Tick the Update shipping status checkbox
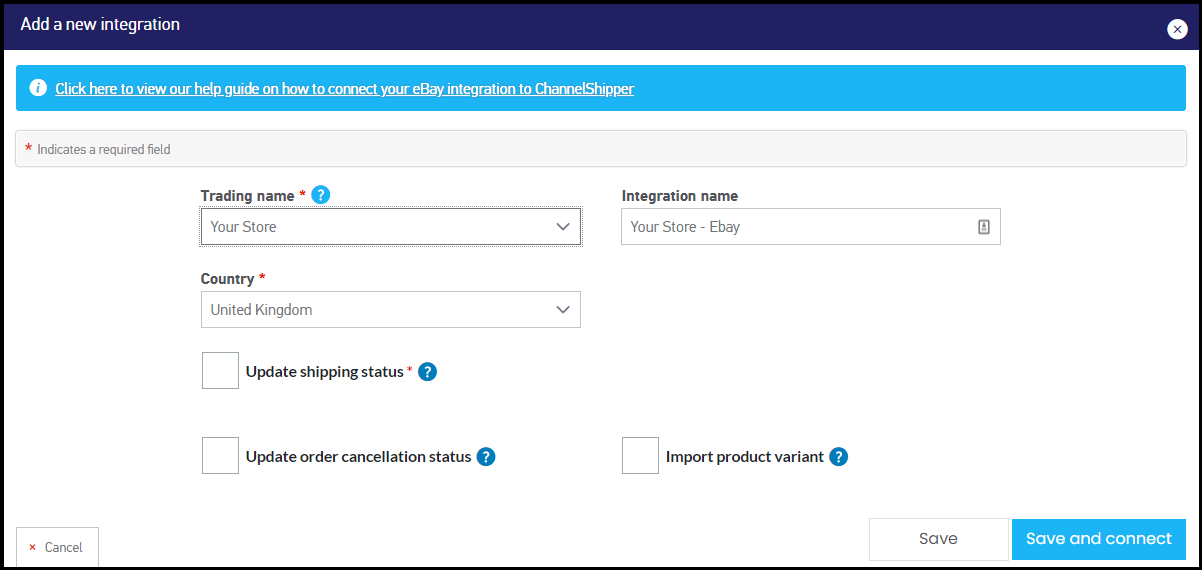This screenshot has height=570, width=1202. click(x=220, y=371)
